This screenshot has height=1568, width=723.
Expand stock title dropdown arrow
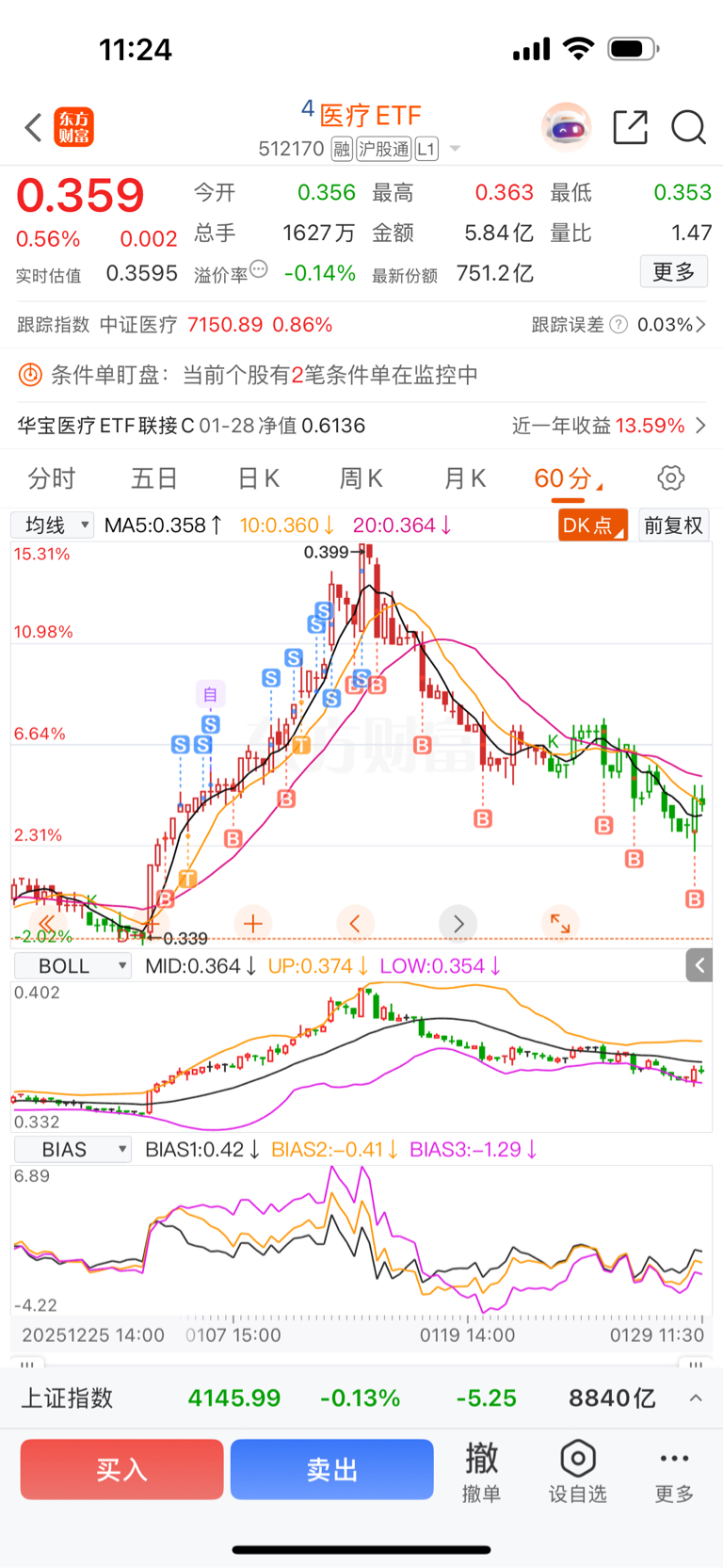[455, 149]
